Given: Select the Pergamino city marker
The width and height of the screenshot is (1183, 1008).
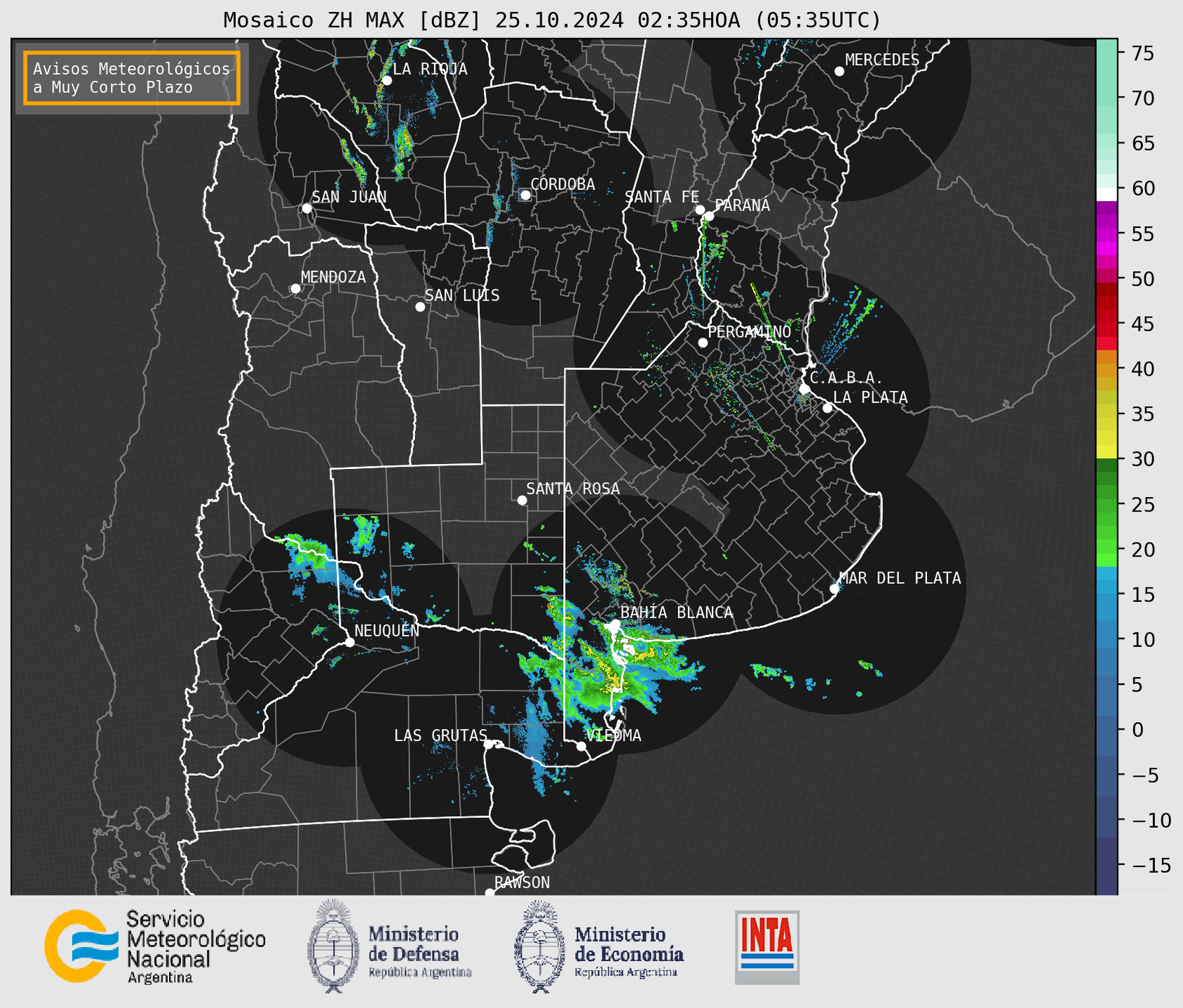Looking at the screenshot, I should pyautogui.click(x=703, y=343).
